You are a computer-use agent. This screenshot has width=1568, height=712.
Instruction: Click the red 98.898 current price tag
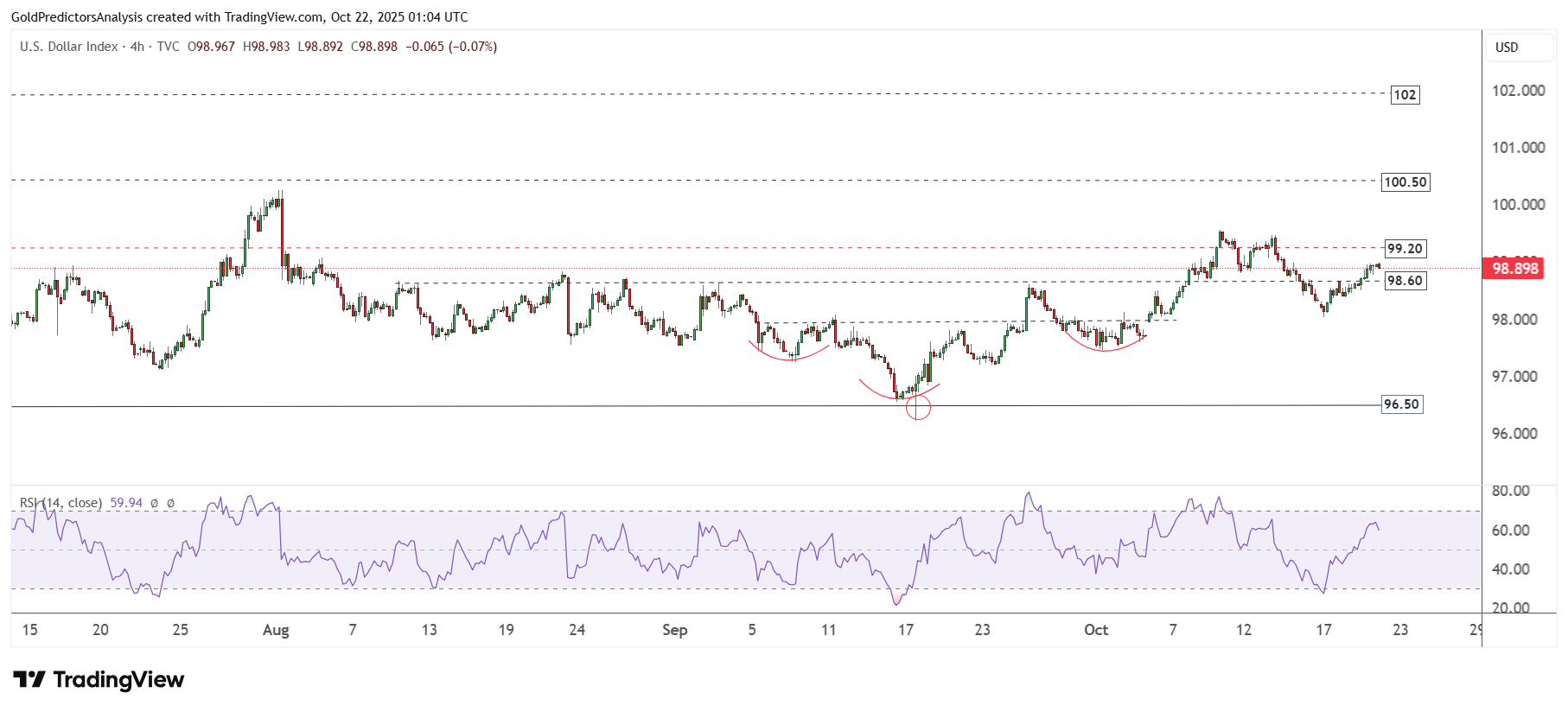1514,269
